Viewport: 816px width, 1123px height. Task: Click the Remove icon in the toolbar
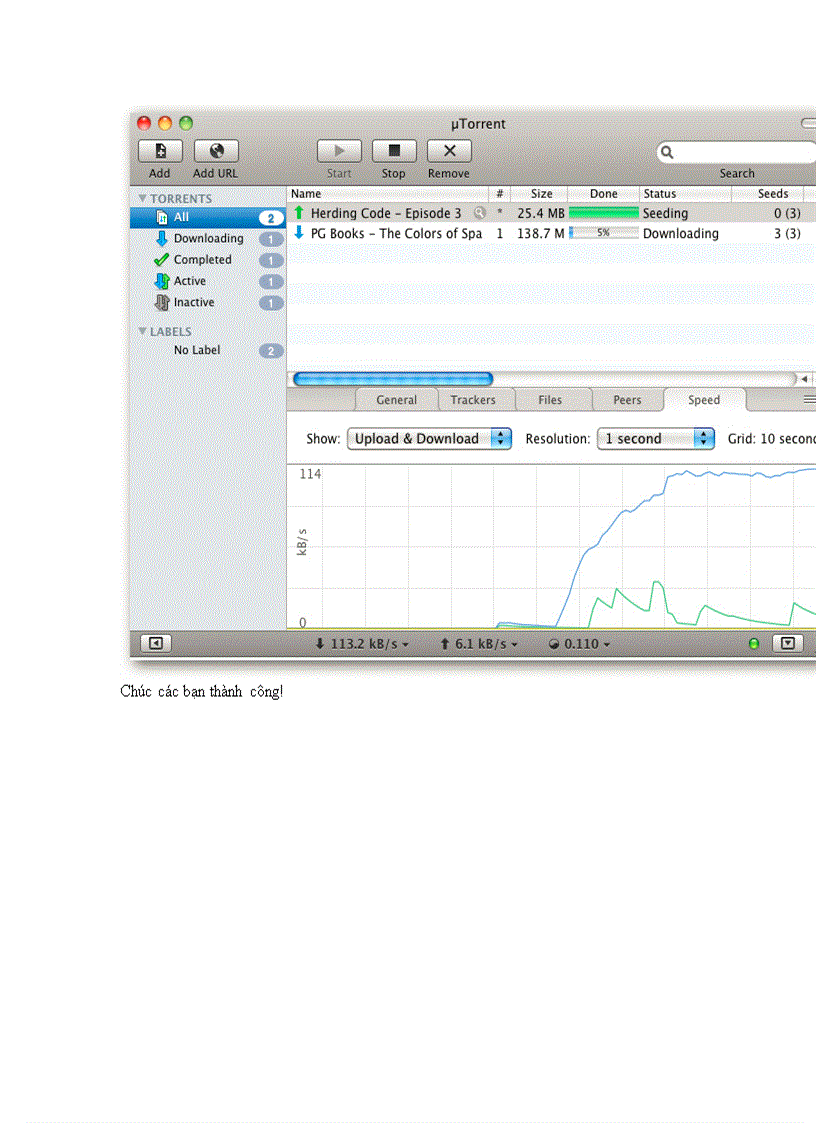(448, 151)
